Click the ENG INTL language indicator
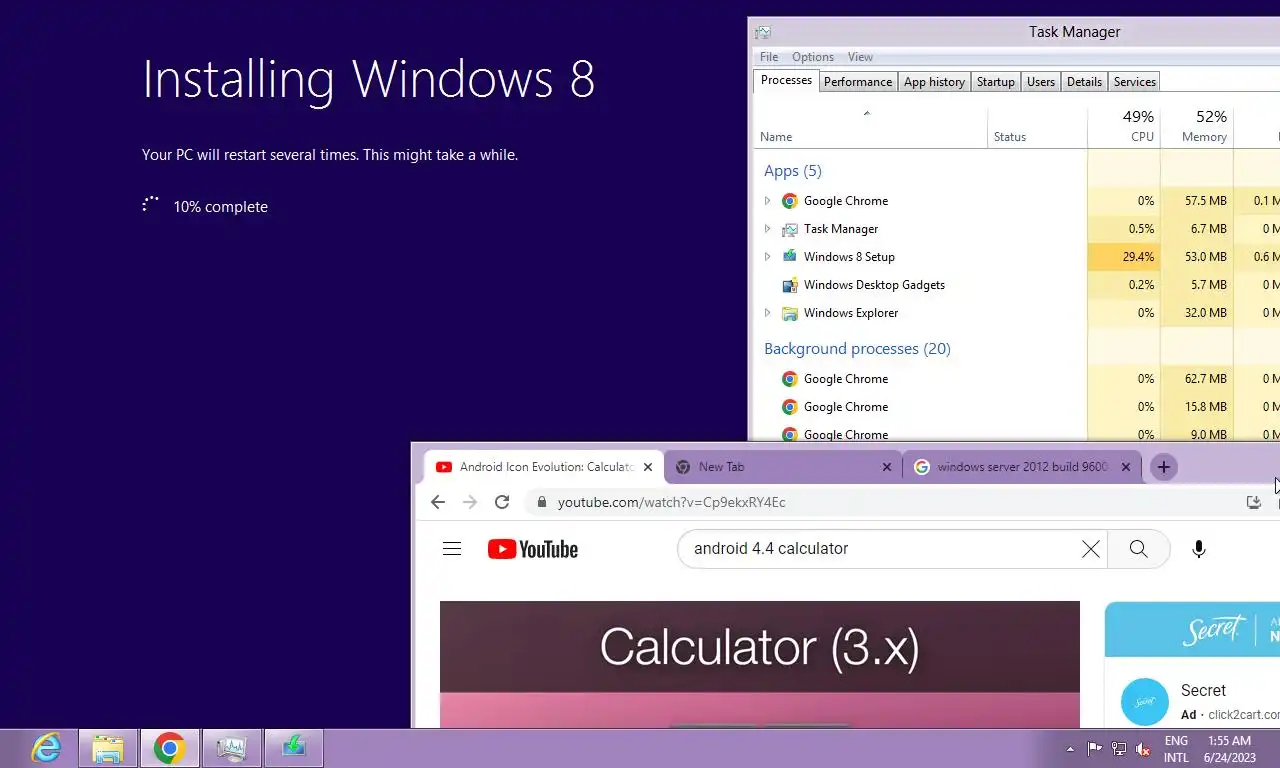 click(x=1176, y=749)
